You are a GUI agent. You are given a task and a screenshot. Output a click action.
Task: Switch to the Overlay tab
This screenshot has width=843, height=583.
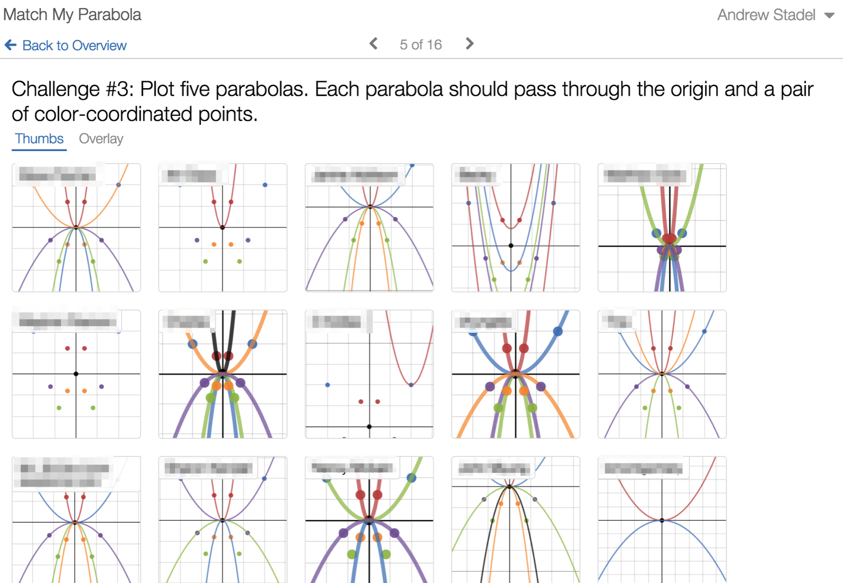[x=101, y=139]
